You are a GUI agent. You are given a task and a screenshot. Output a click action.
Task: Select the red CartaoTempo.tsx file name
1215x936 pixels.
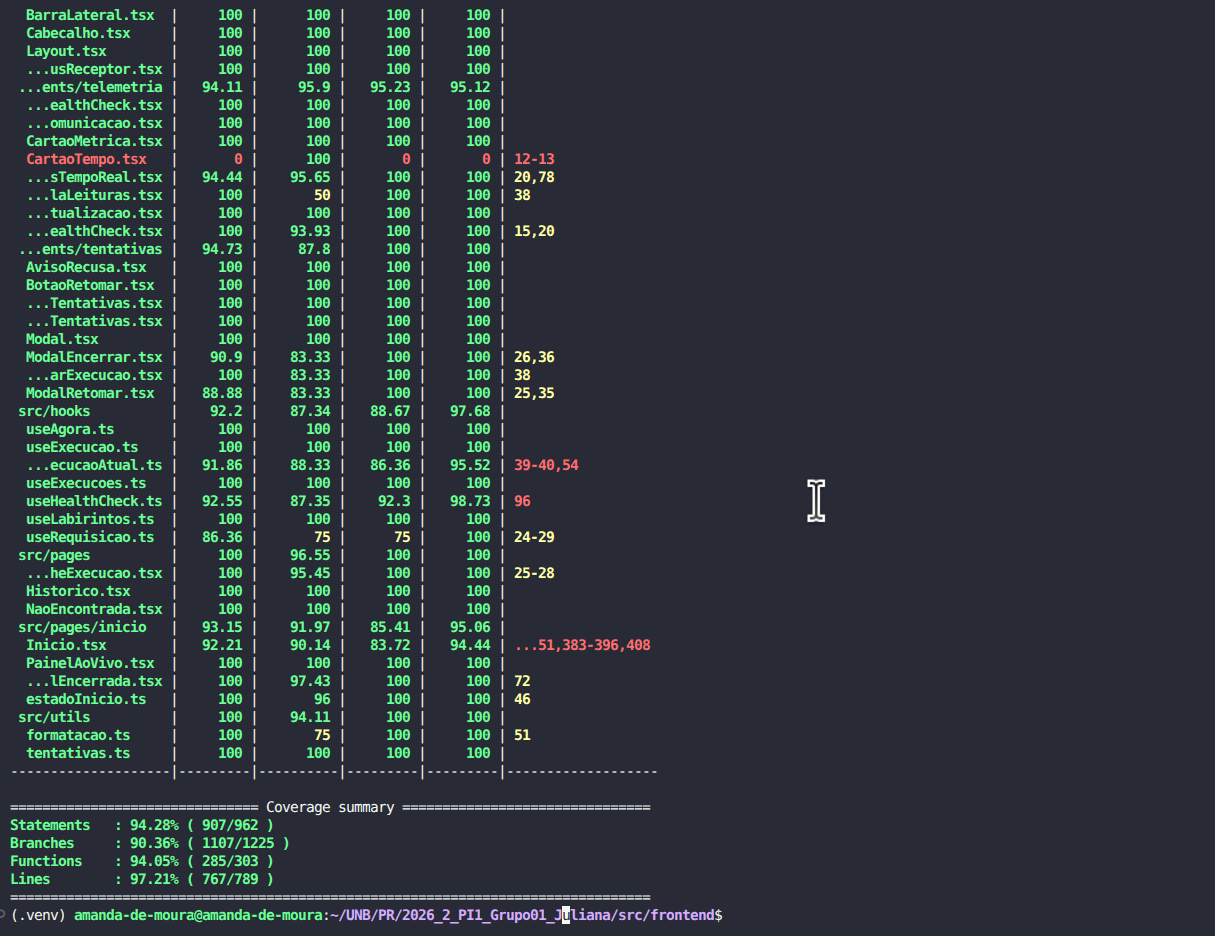86,159
